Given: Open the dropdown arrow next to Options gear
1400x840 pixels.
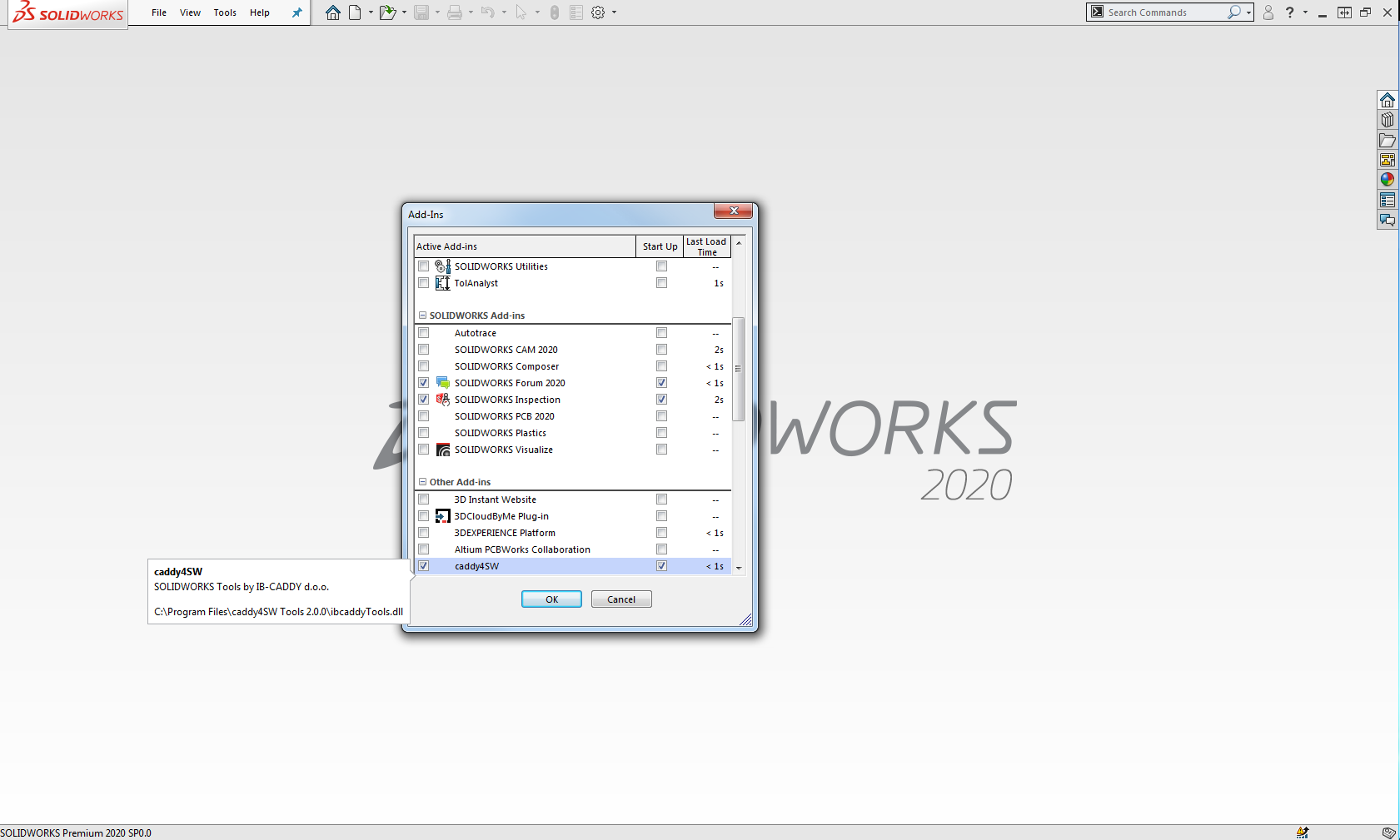Looking at the screenshot, I should (x=614, y=12).
